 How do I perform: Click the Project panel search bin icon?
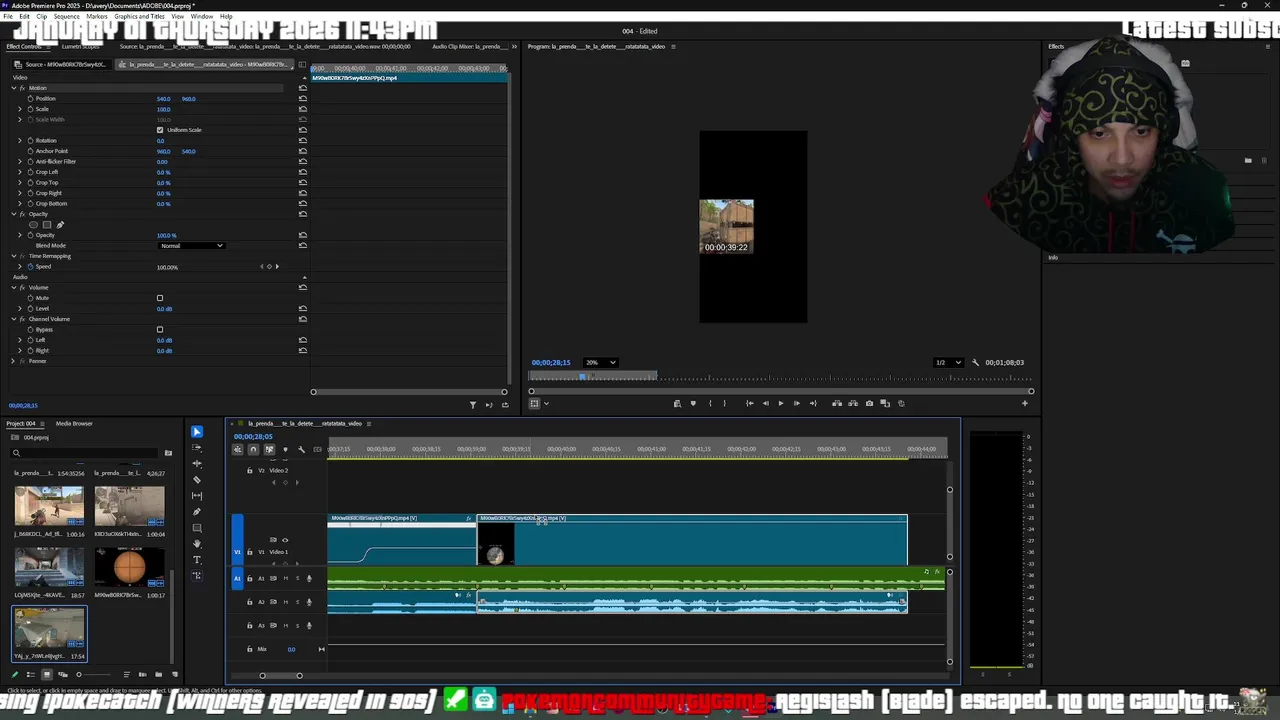tap(168, 453)
